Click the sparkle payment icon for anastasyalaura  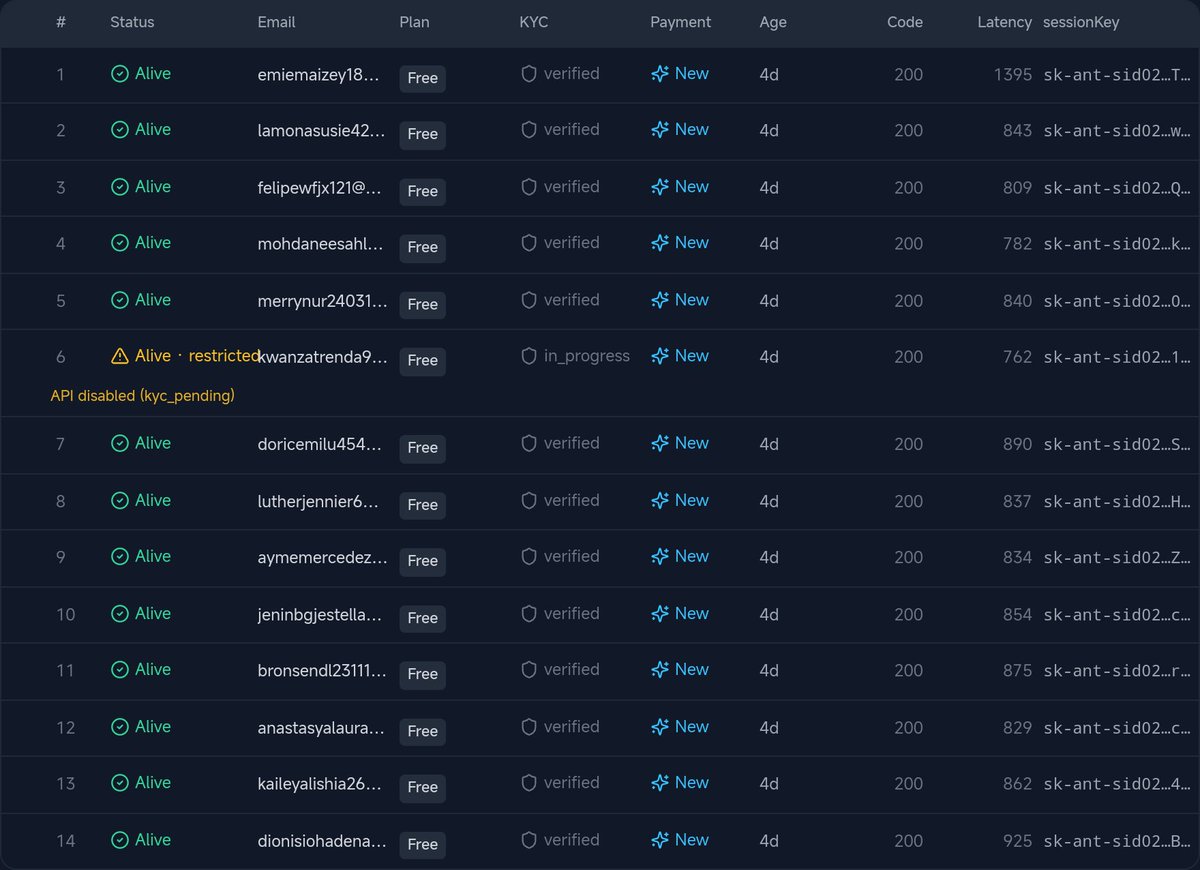[x=659, y=727]
